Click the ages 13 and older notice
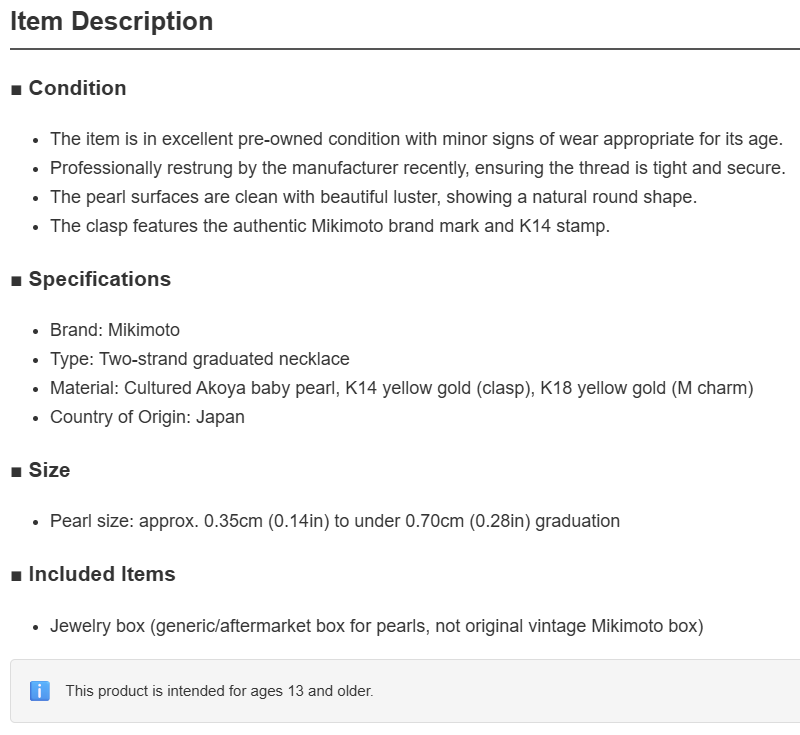This screenshot has height=735, width=800. [x=219, y=691]
